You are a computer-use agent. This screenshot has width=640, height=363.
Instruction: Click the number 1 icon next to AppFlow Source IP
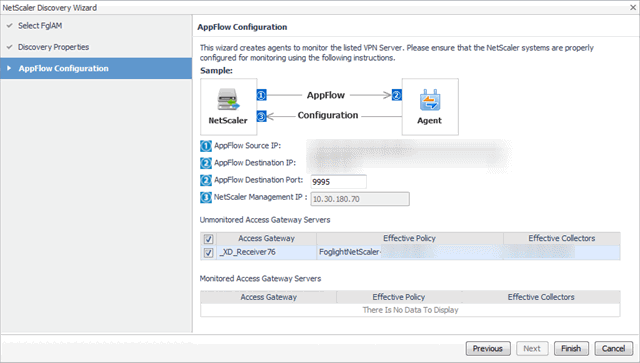pyautogui.click(x=206, y=146)
